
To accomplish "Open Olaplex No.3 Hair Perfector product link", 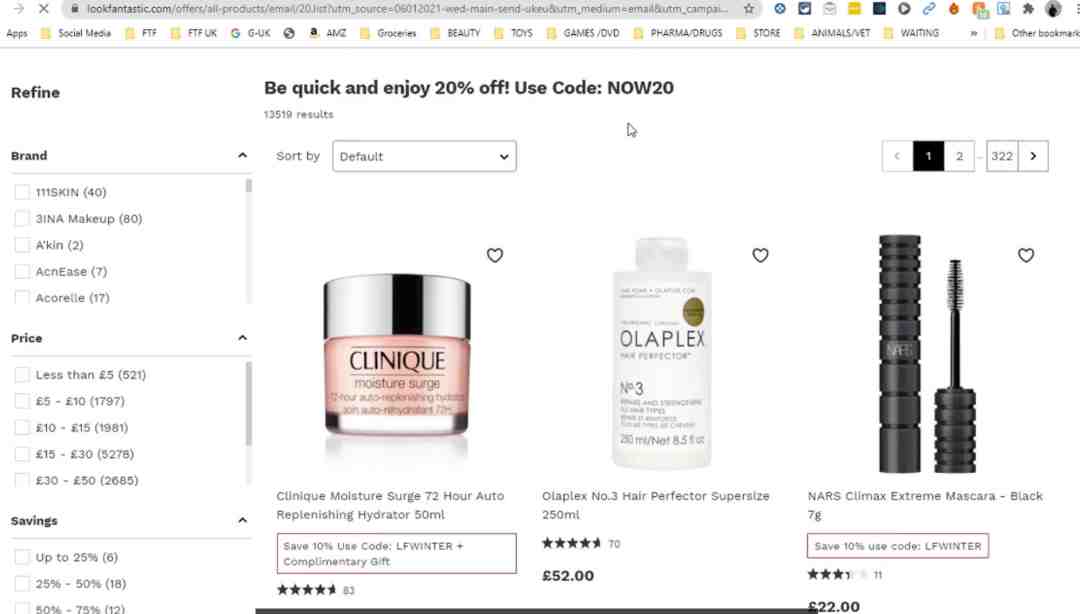I will tap(655, 505).
